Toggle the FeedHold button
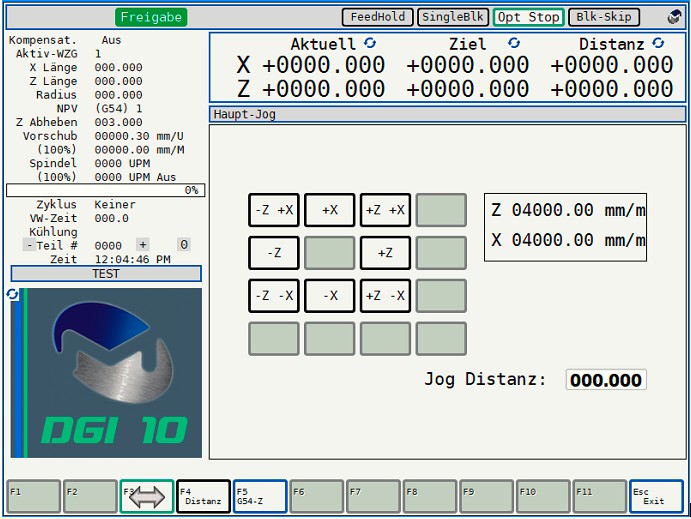This screenshot has width=691, height=519. (x=378, y=17)
